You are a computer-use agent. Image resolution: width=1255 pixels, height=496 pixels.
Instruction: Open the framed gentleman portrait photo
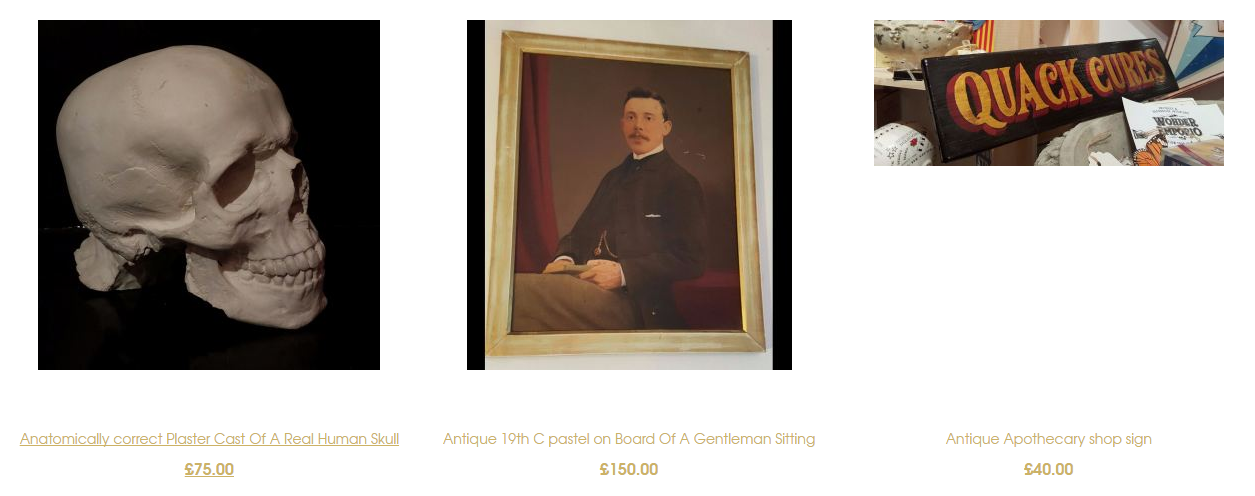629,195
